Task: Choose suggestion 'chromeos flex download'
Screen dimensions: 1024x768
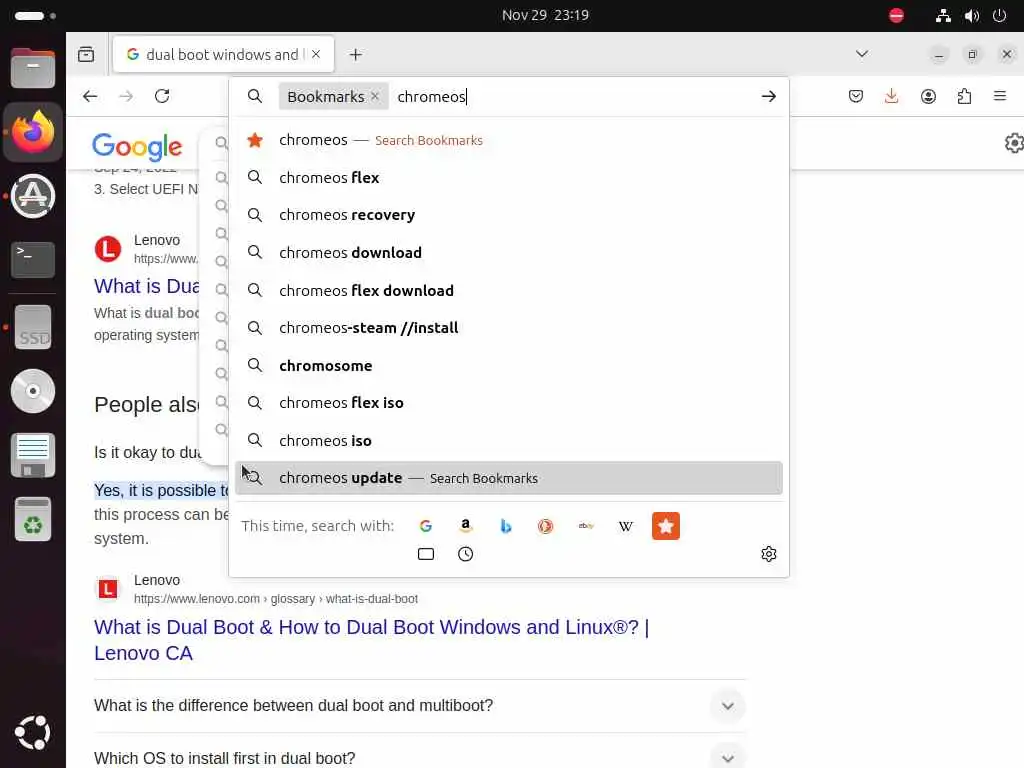Action: 509,291
